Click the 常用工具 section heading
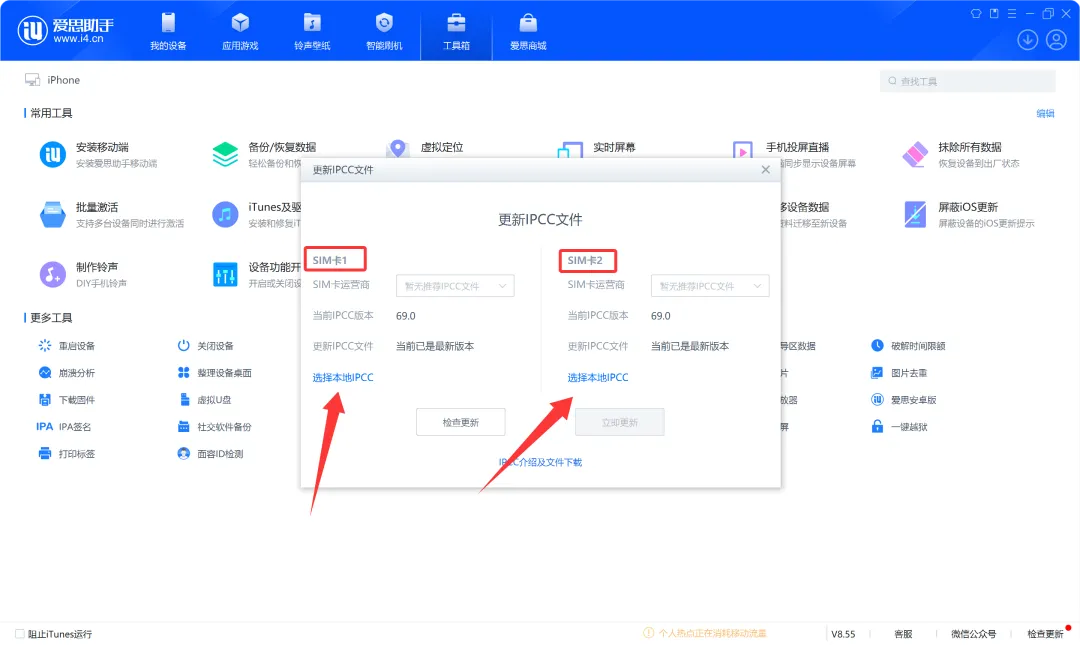 51,113
